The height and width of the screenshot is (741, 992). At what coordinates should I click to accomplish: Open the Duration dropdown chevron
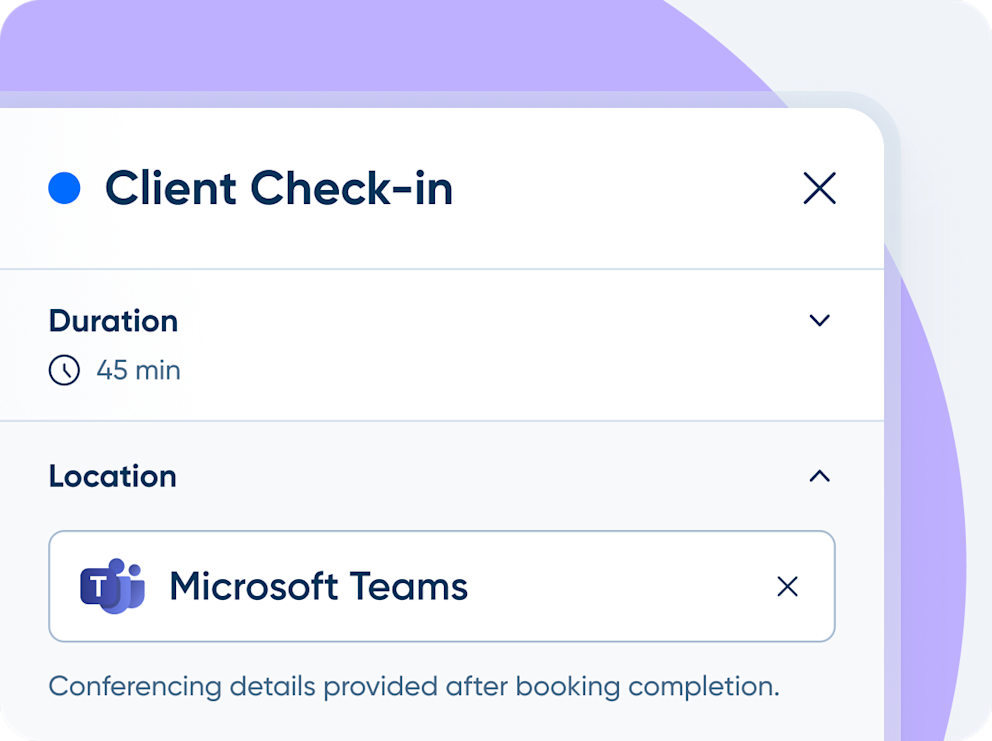tap(820, 320)
